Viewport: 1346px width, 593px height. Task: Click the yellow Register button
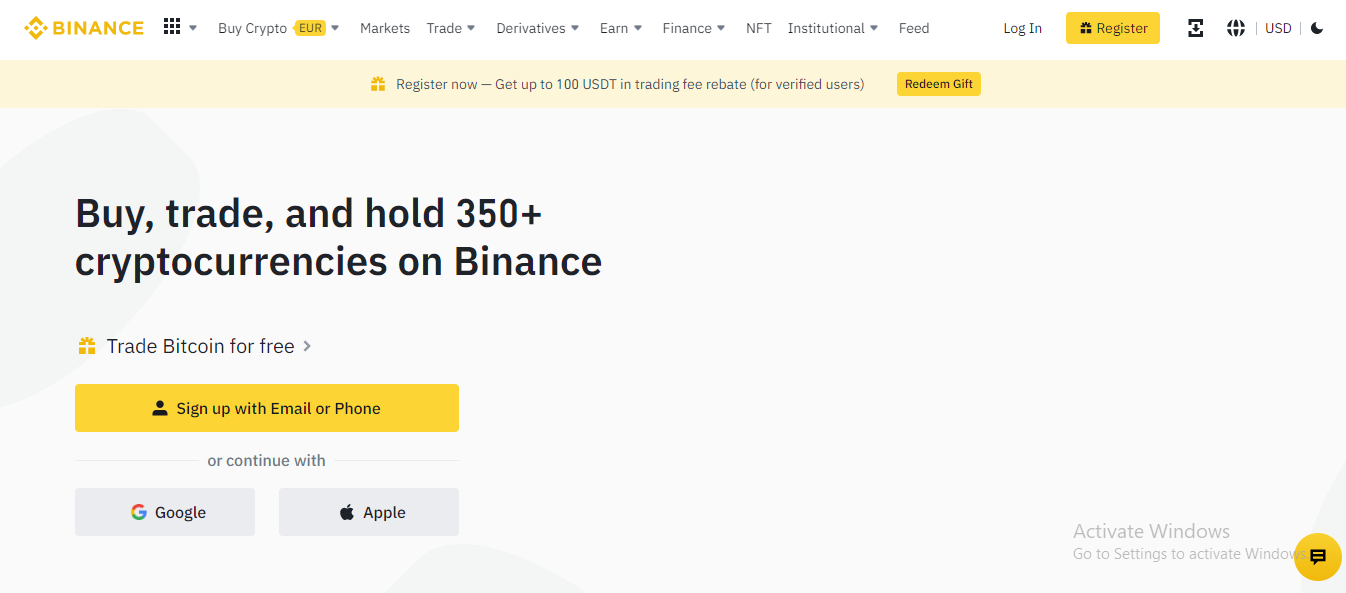[1113, 28]
